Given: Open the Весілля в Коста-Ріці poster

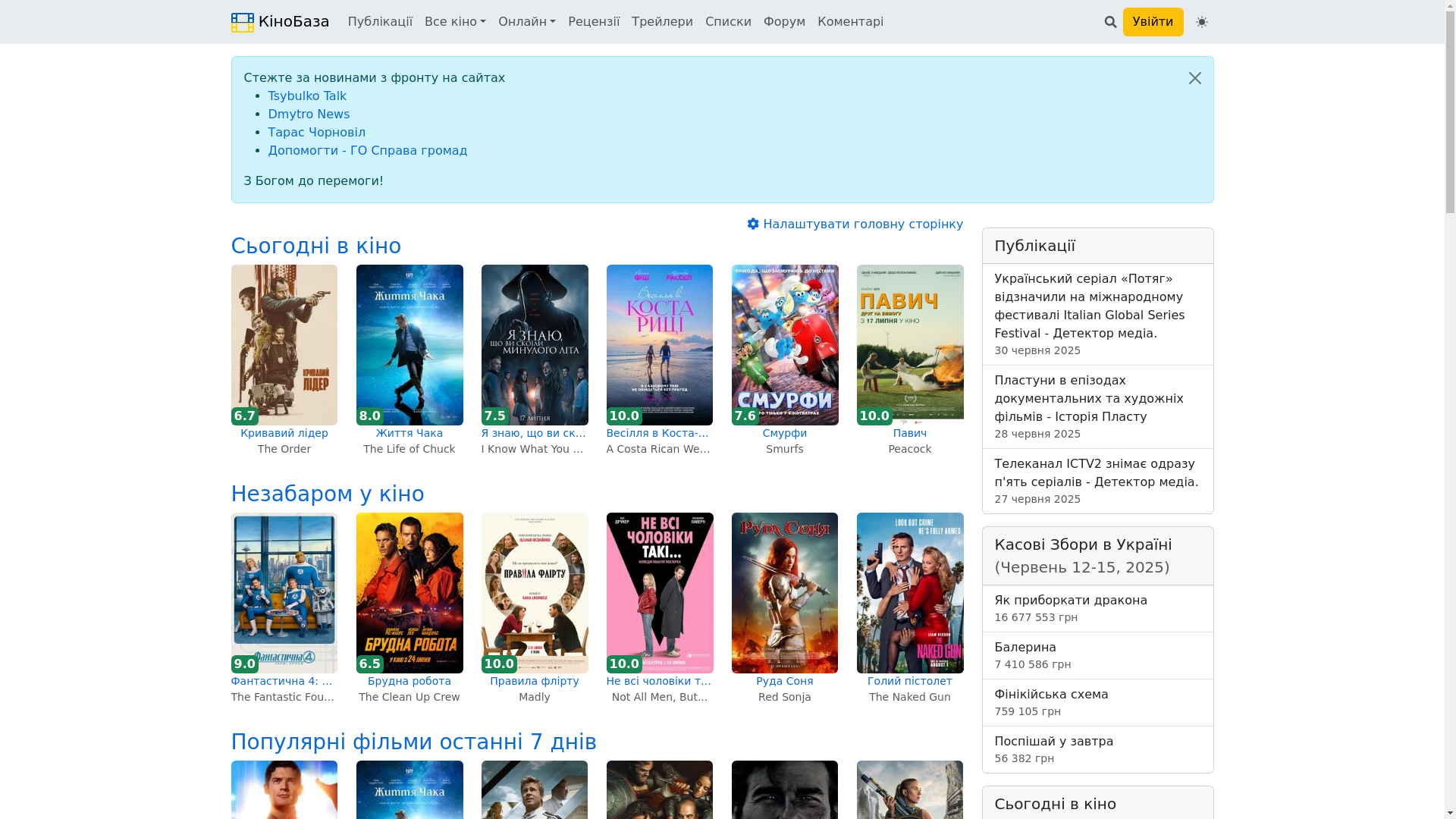Looking at the screenshot, I should click(x=660, y=345).
